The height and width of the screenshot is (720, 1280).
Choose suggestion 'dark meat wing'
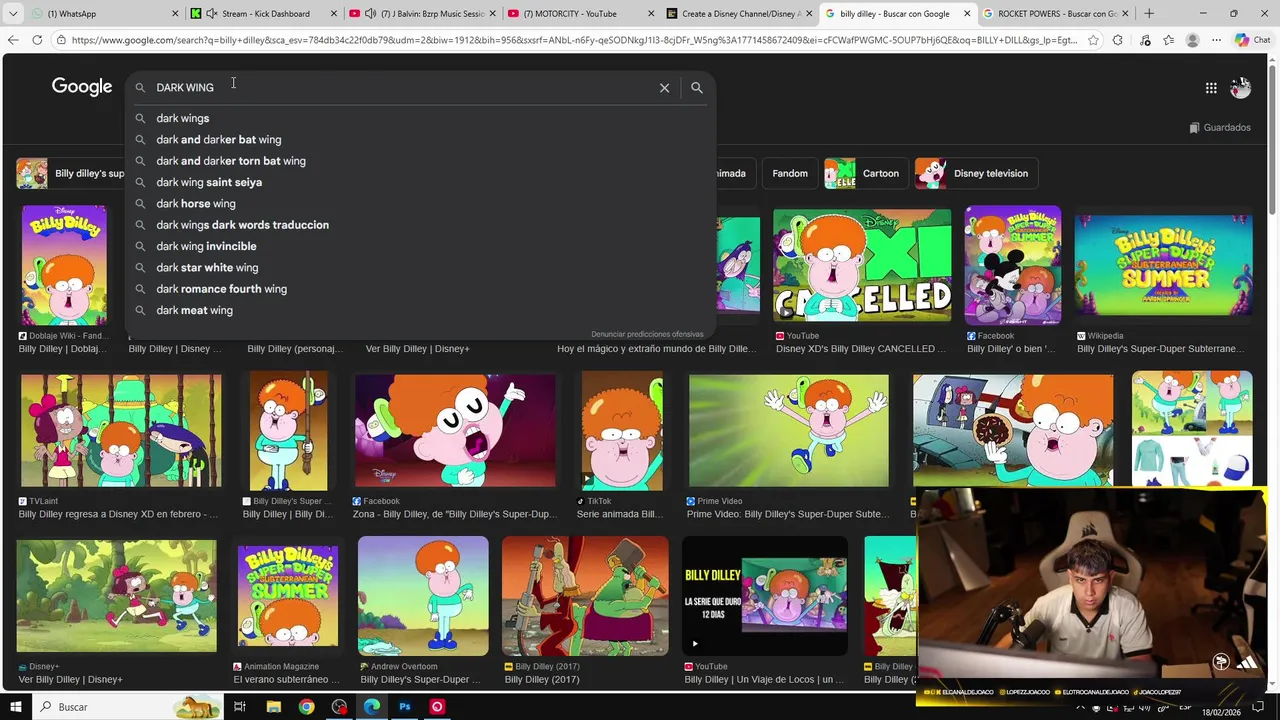click(x=420, y=310)
